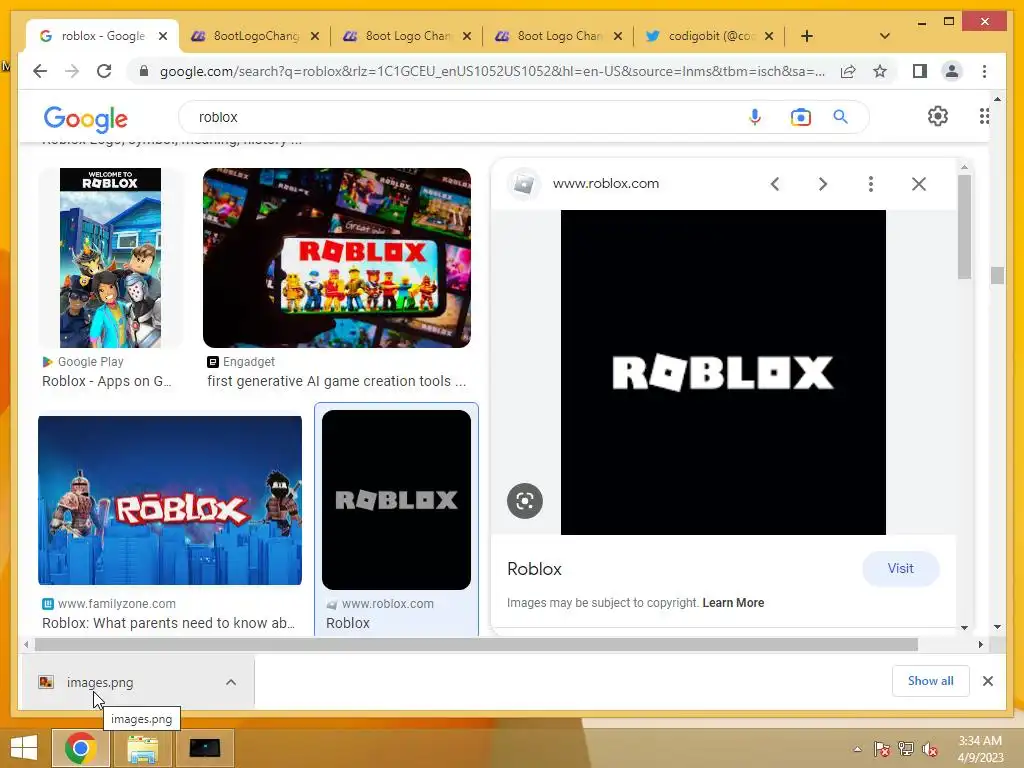Click the preview panel vertical scrollbar

(x=965, y=227)
